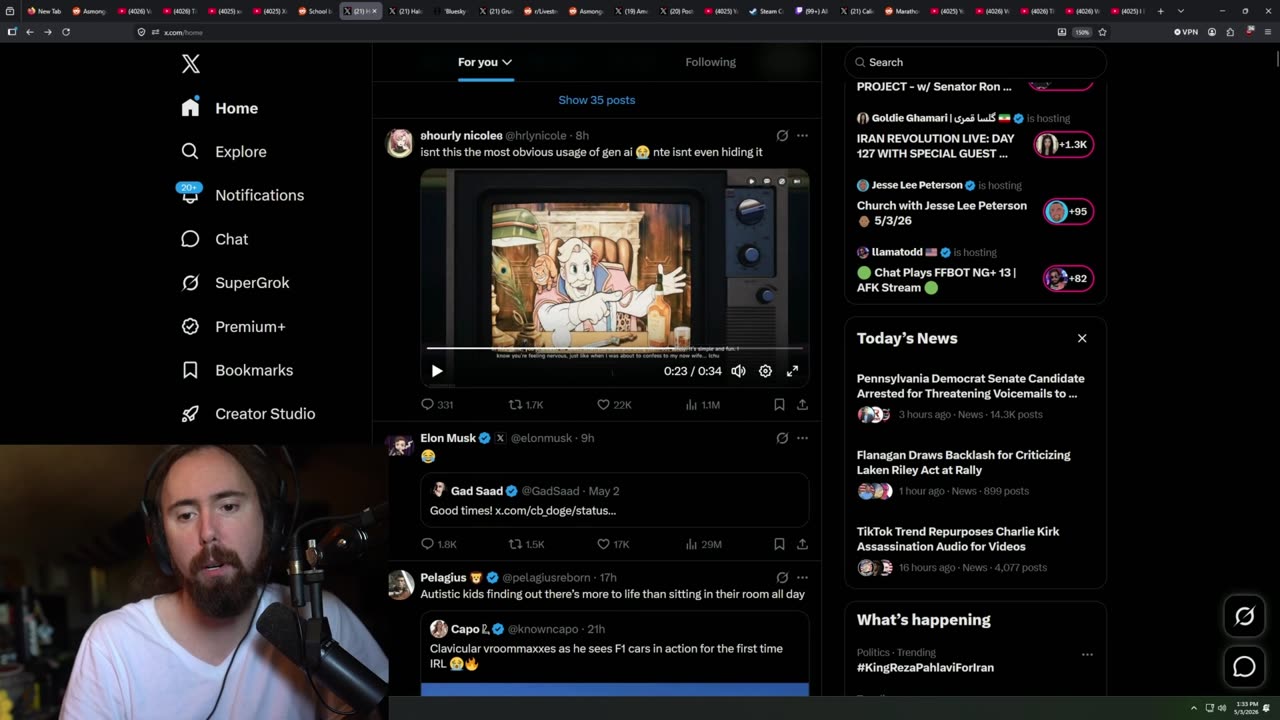Viewport: 1280px width, 720px height.
Task: Open #KingRezaPahlaviForIran trending topic
Action: [925, 668]
